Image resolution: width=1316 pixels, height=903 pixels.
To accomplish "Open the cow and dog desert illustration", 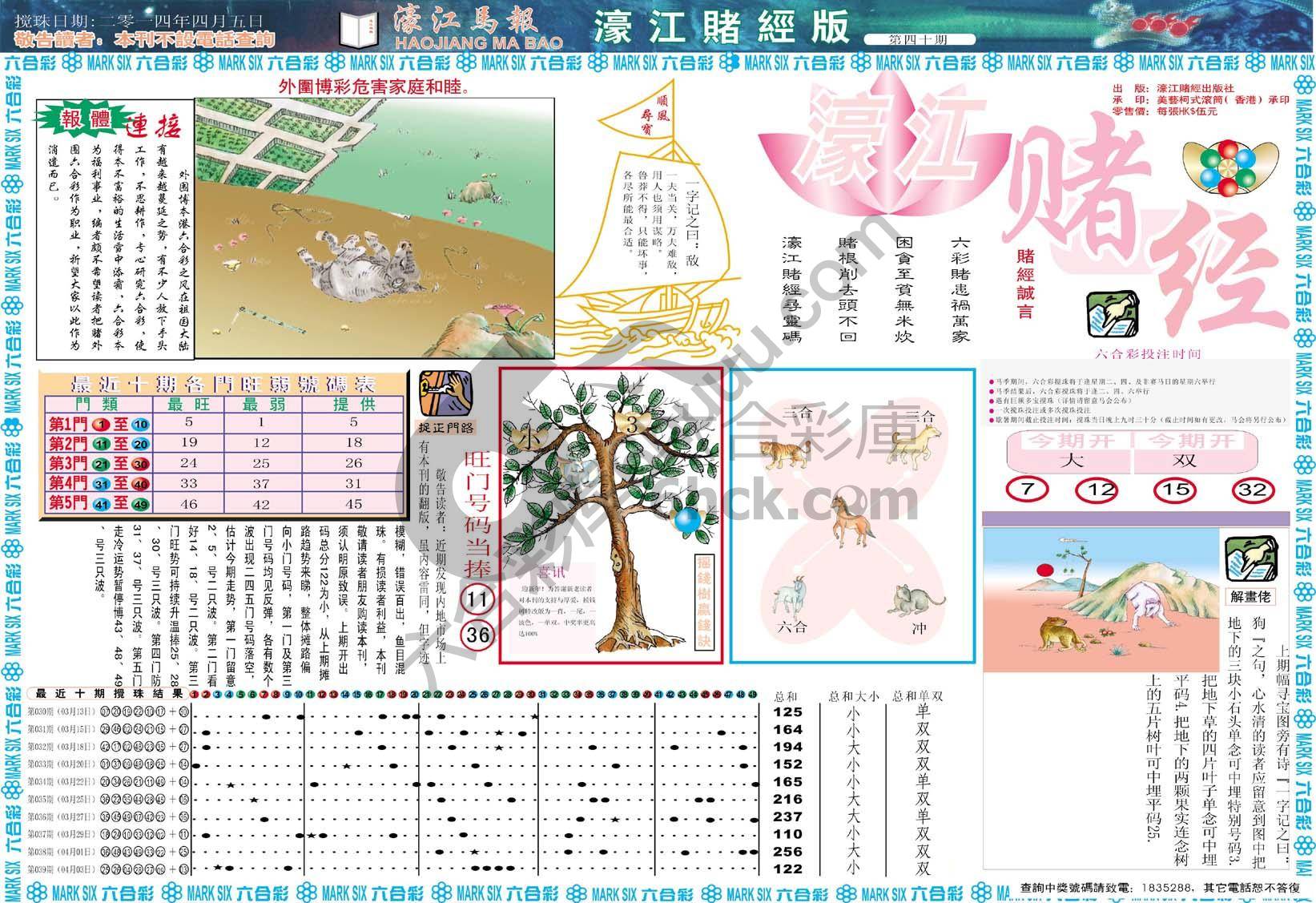I will pyautogui.click(x=1103, y=599).
